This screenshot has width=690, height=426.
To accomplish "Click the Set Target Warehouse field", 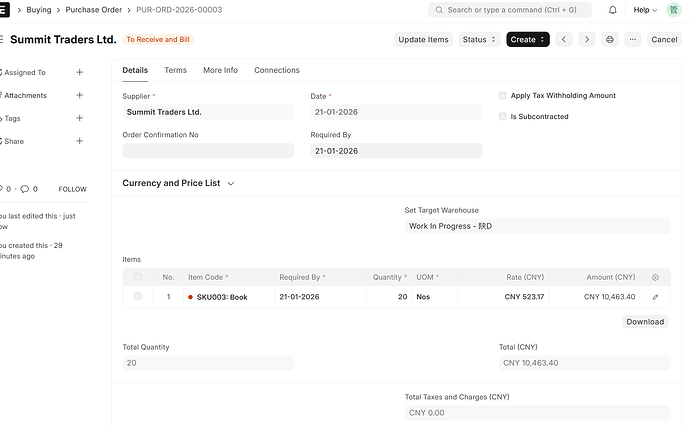I will click(536, 226).
